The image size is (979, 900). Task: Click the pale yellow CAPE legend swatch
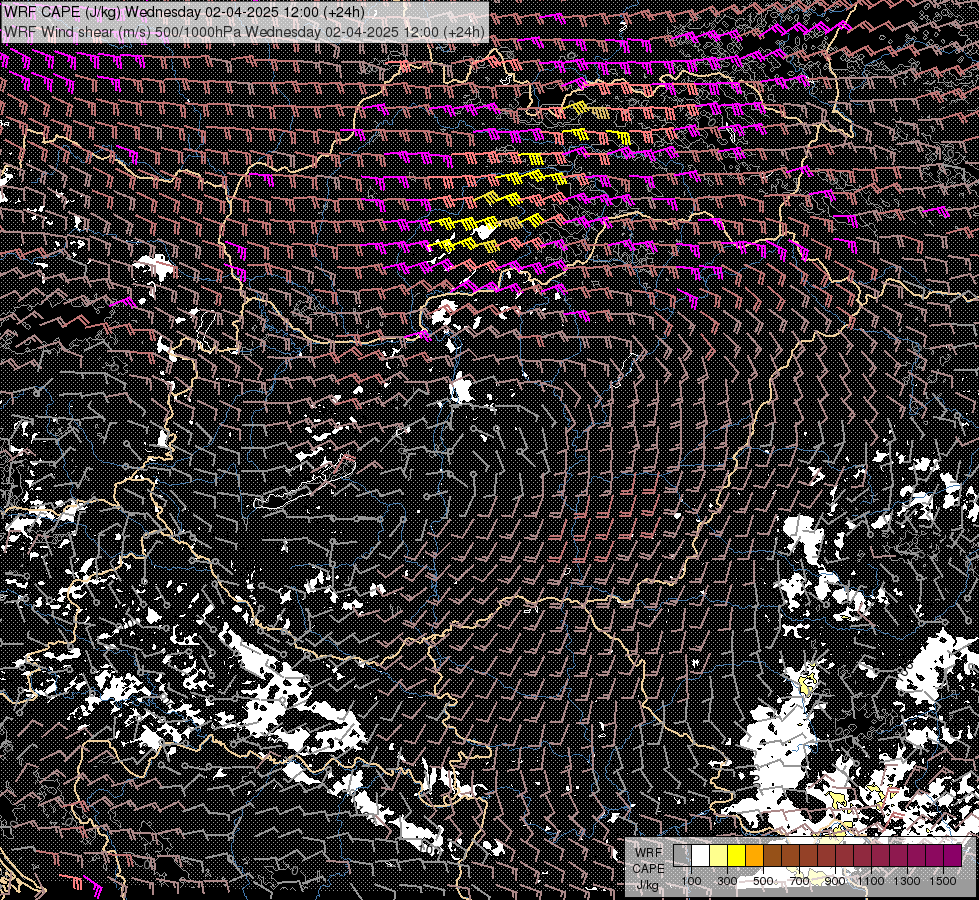[719, 855]
